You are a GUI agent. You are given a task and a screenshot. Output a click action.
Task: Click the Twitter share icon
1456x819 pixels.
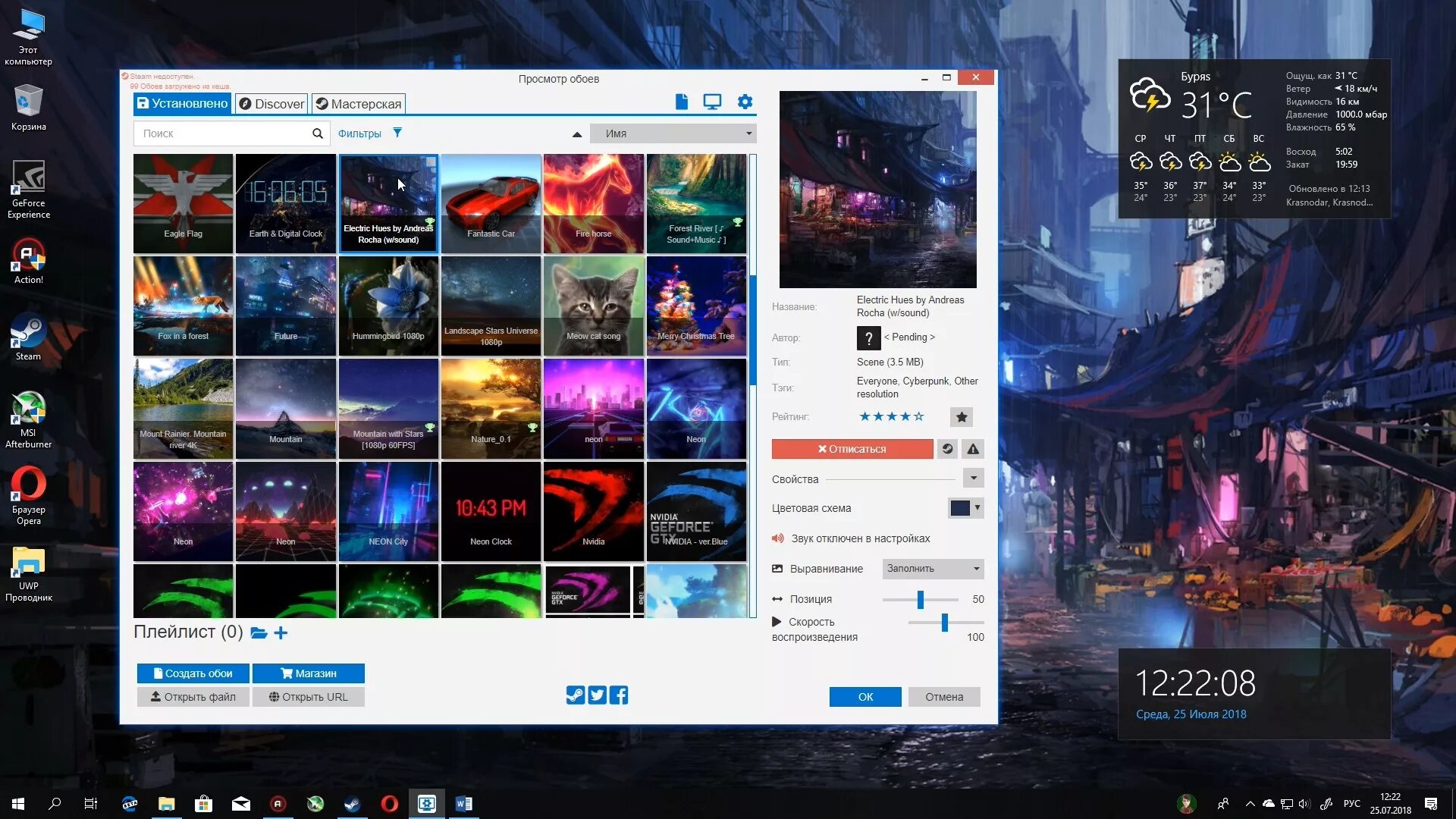[597, 695]
